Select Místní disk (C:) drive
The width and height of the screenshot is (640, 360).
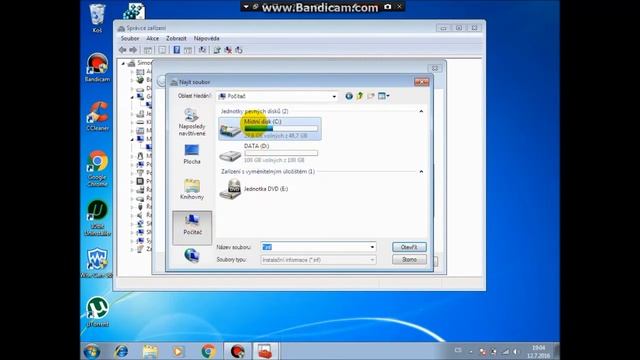(x=270, y=129)
